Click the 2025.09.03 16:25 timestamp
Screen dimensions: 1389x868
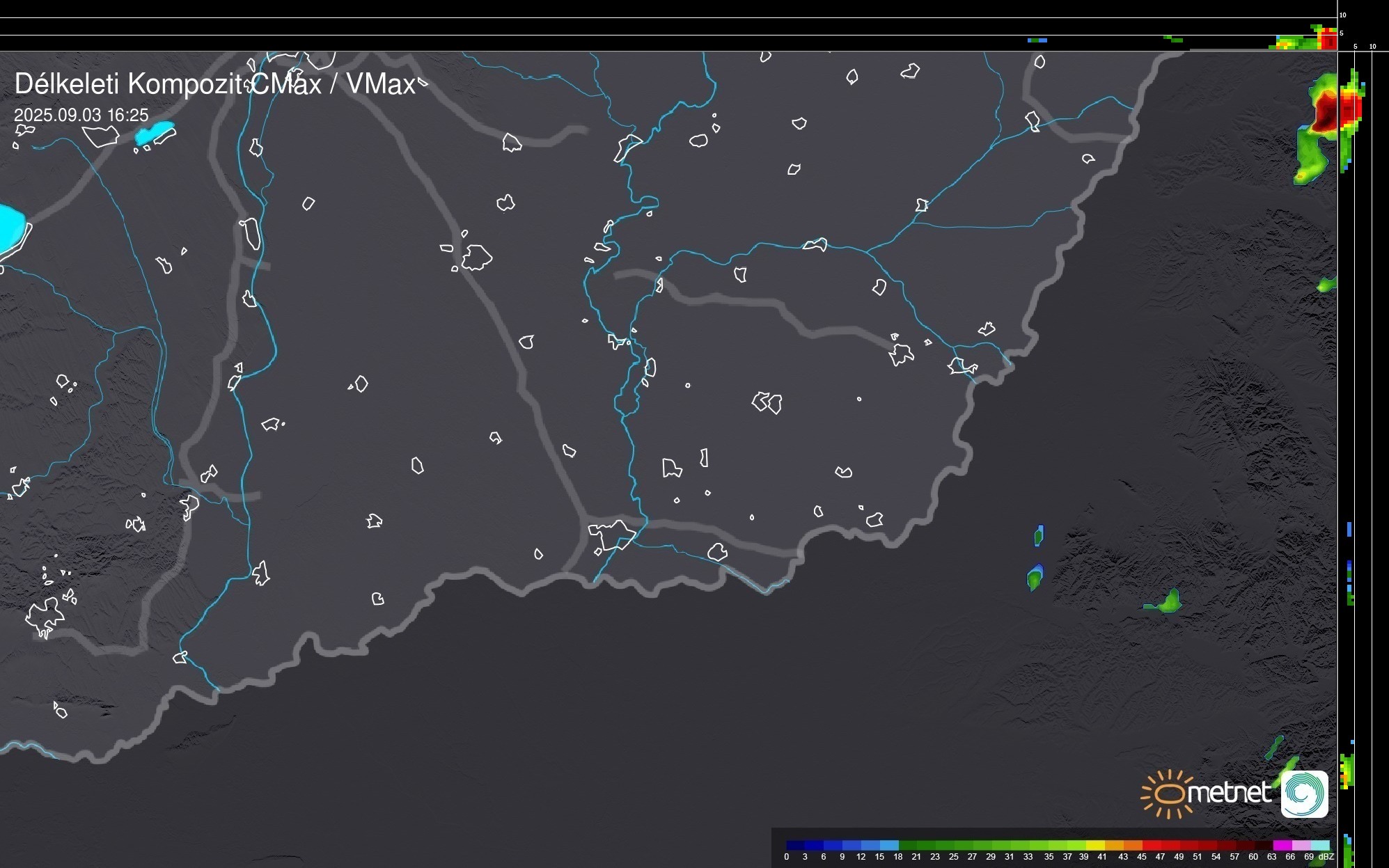point(81,116)
